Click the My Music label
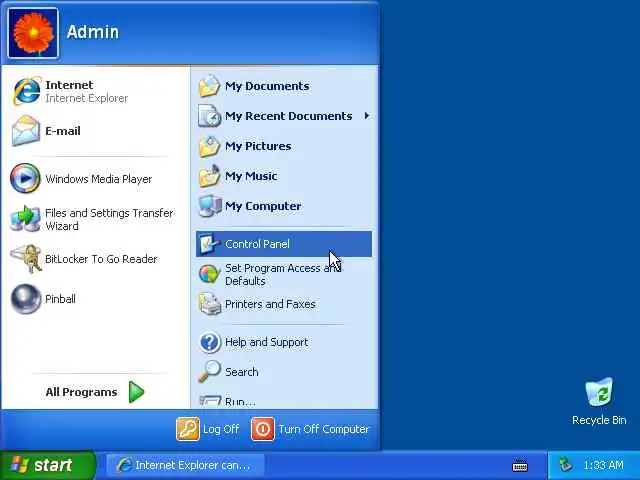Screen dimensions: 640x480 [x=251, y=176]
